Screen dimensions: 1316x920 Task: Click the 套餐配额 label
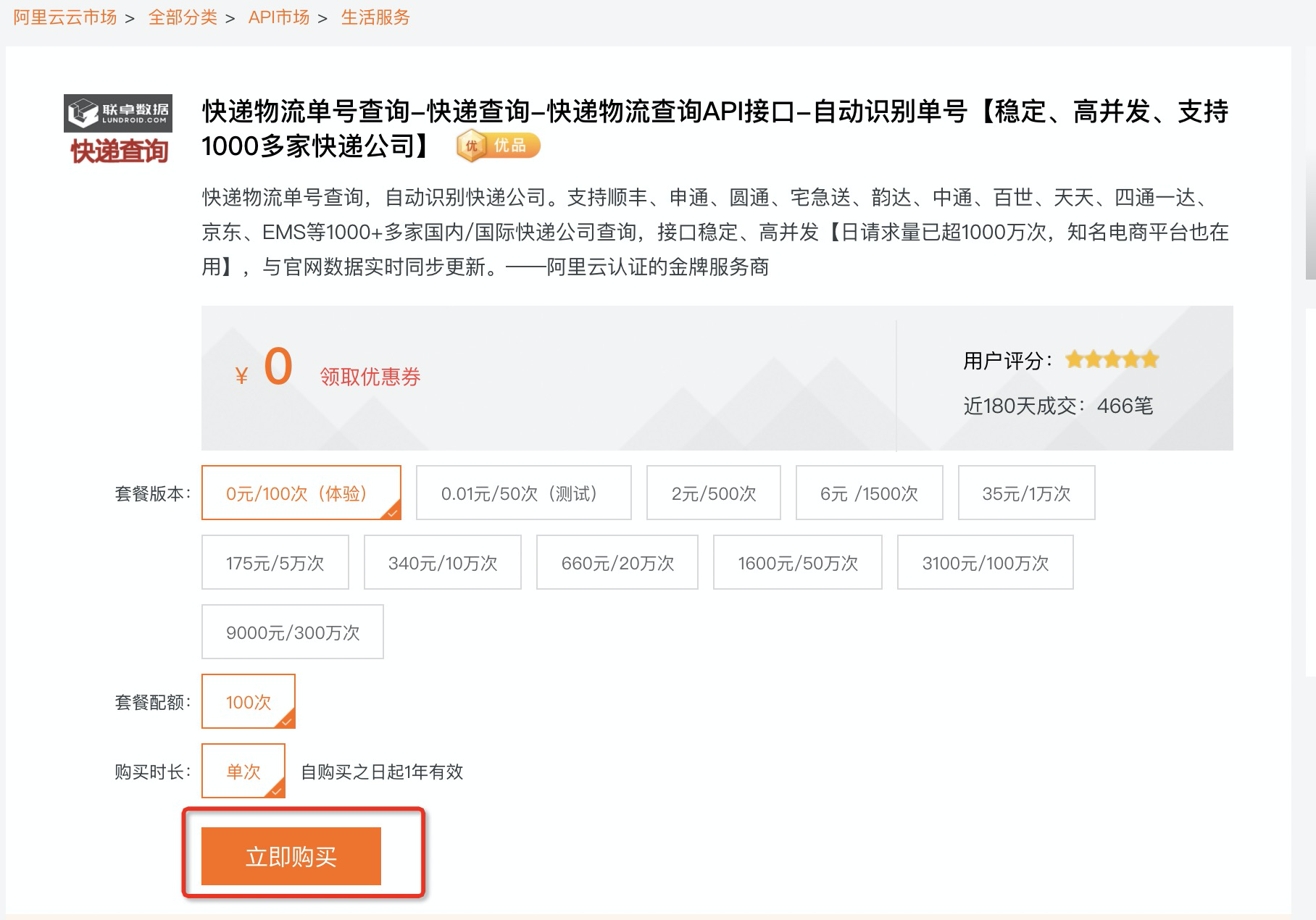(153, 702)
